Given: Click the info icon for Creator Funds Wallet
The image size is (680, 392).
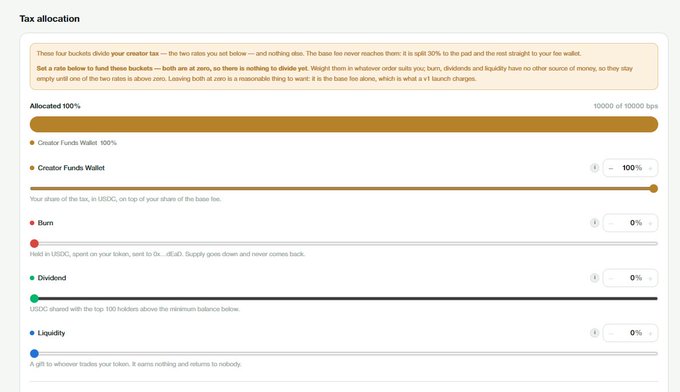Looking at the screenshot, I should pos(595,168).
